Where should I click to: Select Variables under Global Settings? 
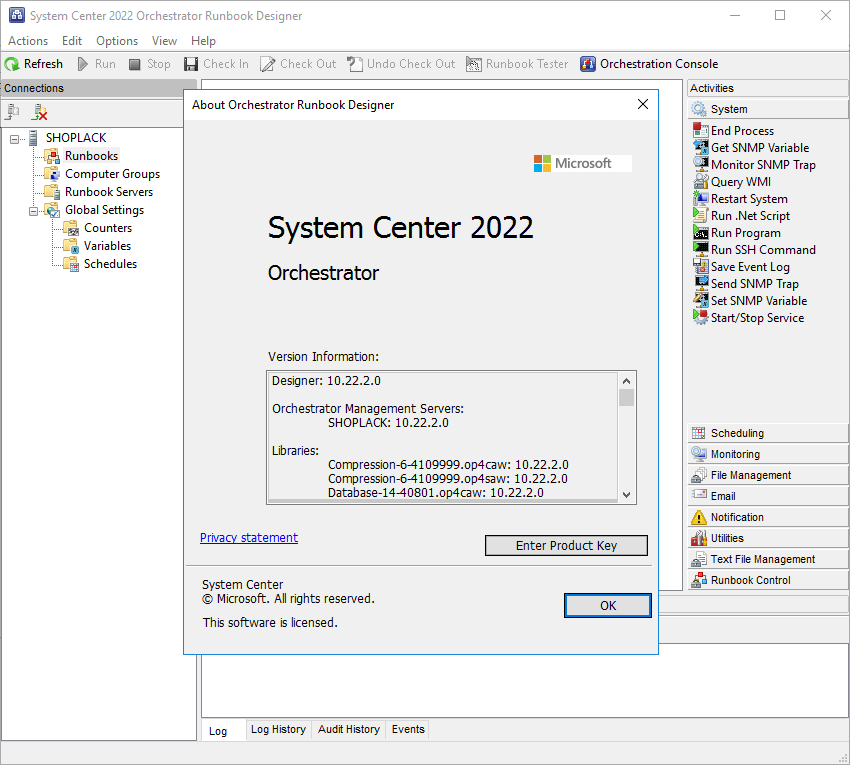(107, 246)
